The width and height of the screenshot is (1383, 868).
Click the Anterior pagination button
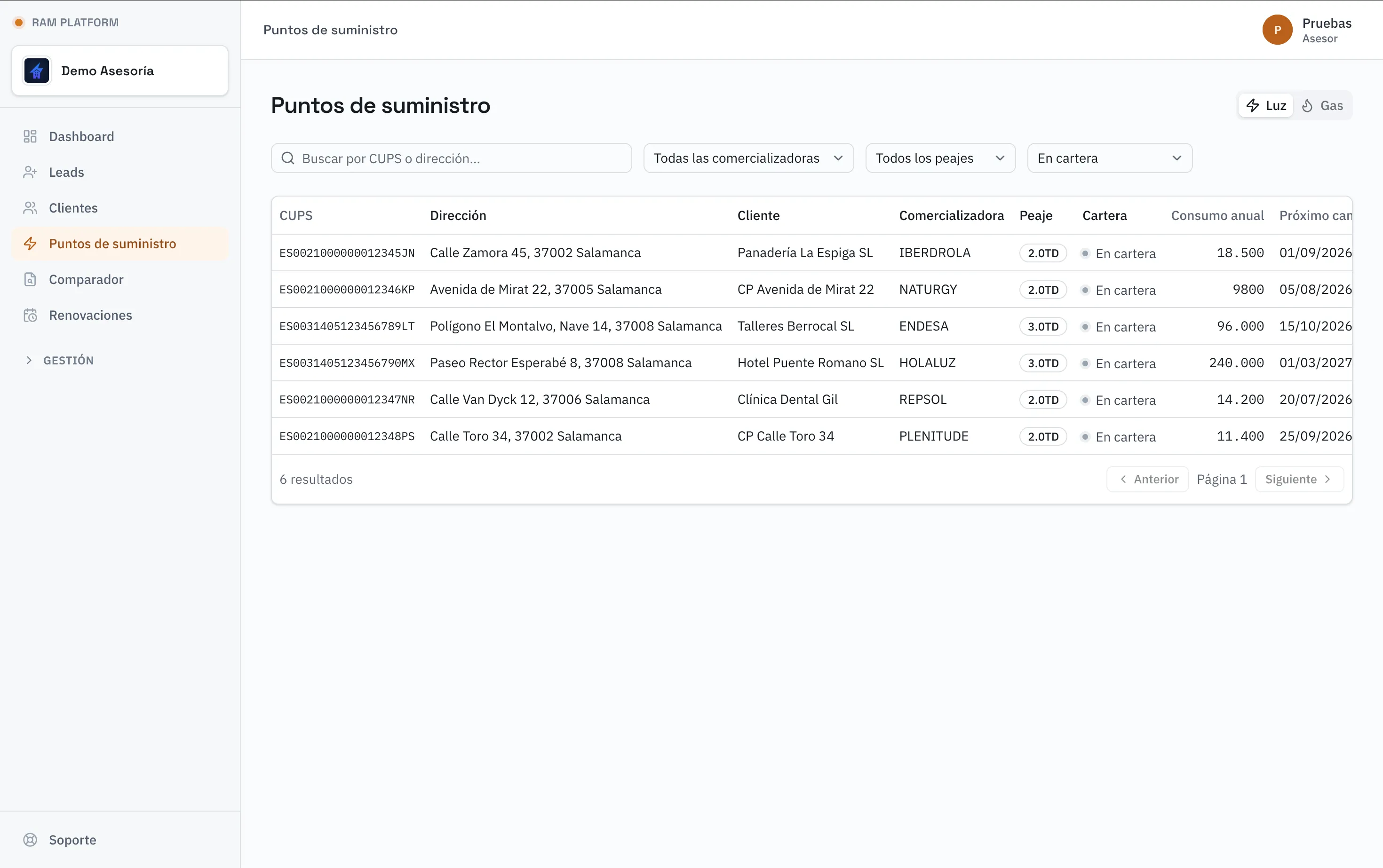(1147, 479)
